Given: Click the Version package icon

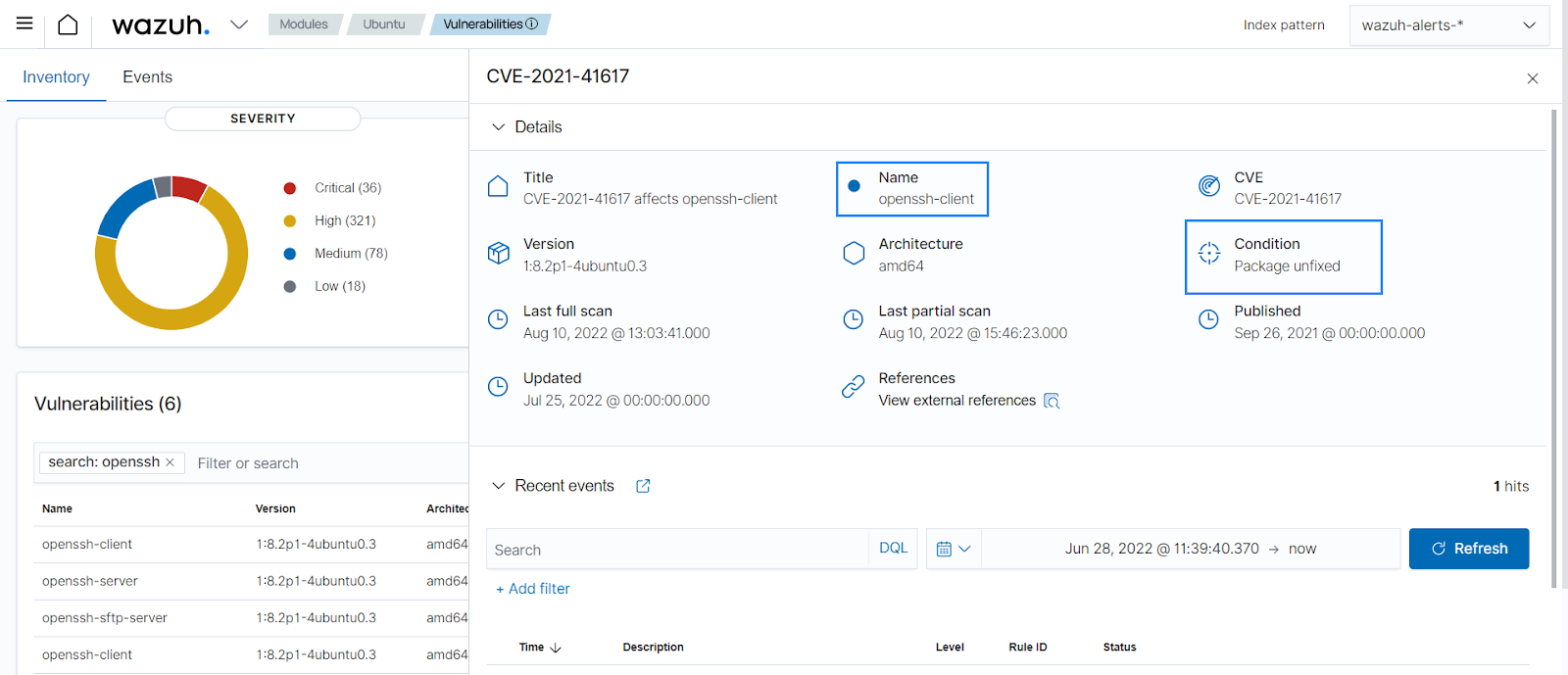Looking at the screenshot, I should click(x=499, y=254).
